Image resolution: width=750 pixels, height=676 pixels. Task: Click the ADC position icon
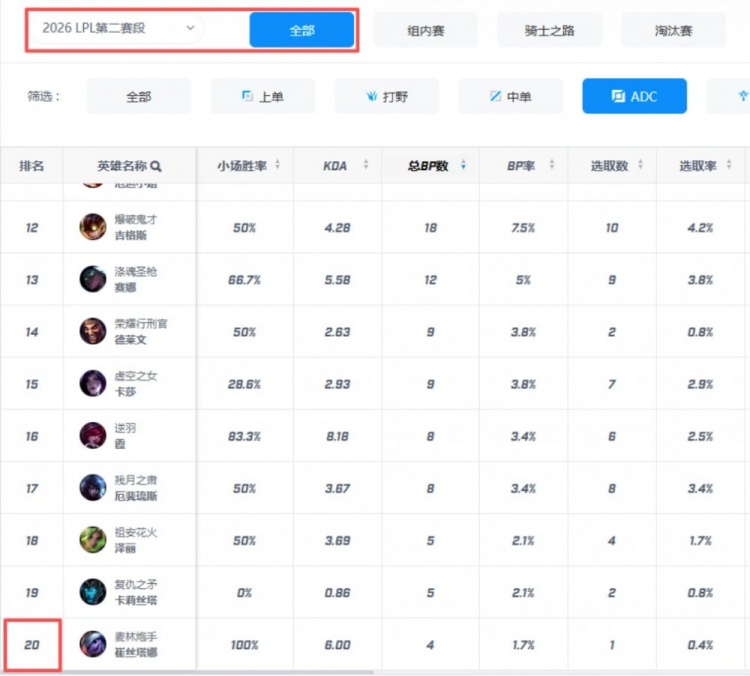click(618, 96)
